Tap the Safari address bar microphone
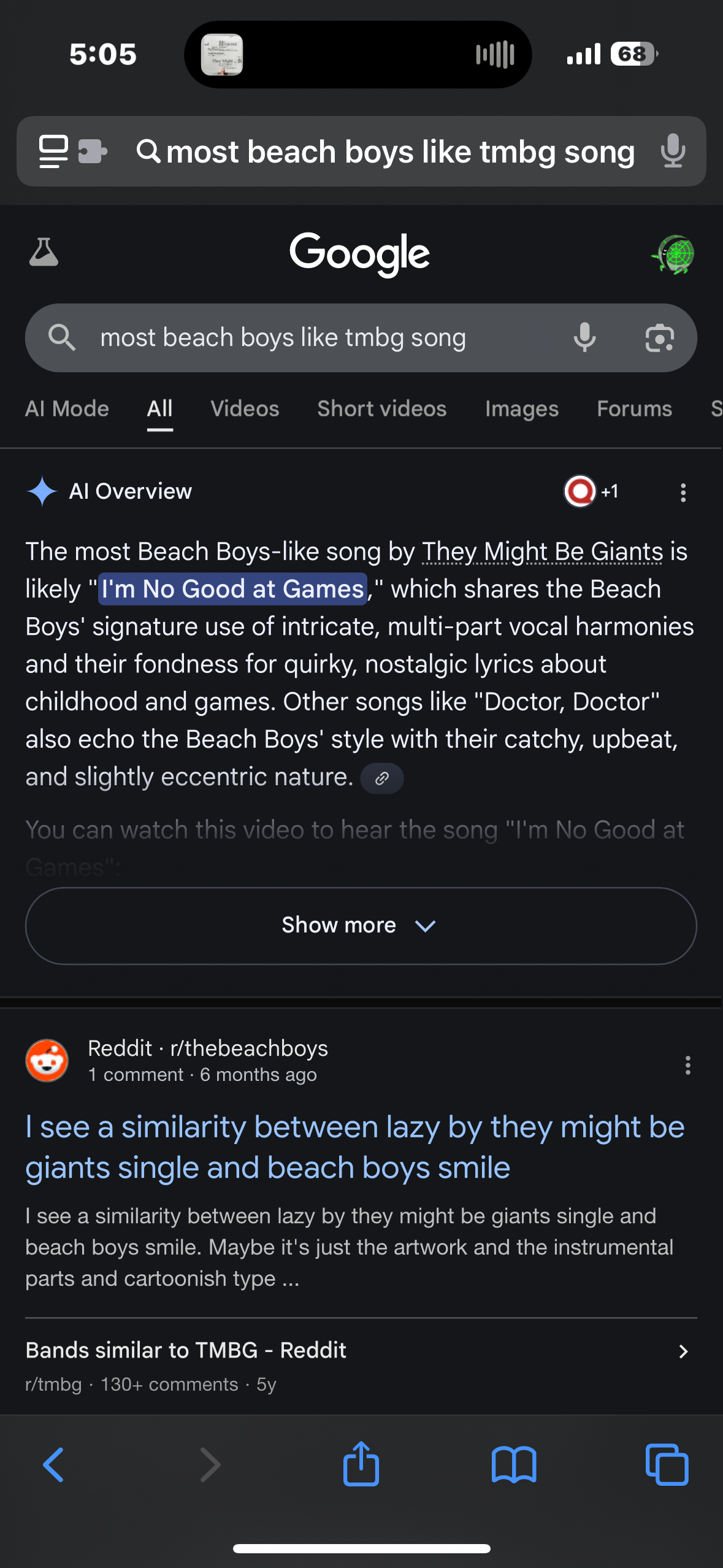Viewport: 723px width, 1568px height. [673, 151]
